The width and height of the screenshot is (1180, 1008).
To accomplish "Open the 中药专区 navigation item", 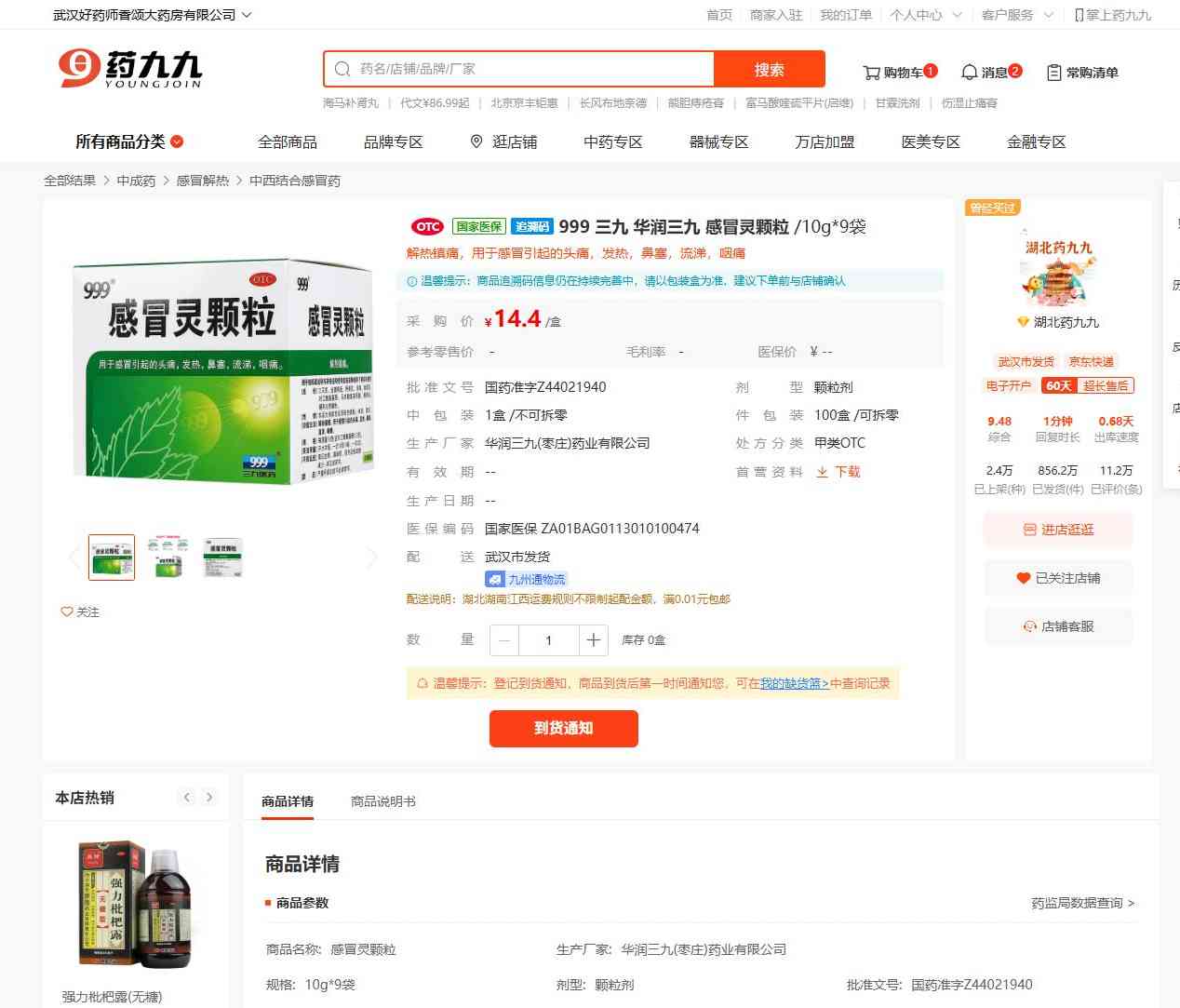I will [x=613, y=141].
